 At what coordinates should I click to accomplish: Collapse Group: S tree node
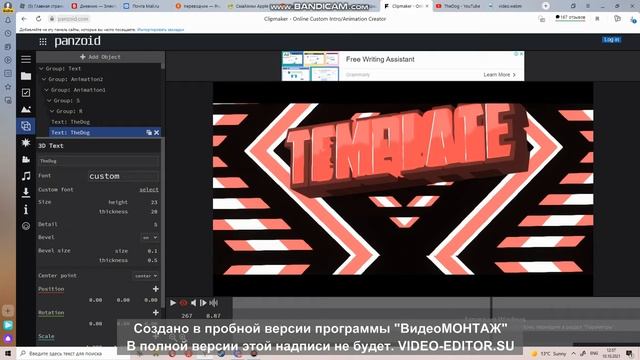coord(49,100)
